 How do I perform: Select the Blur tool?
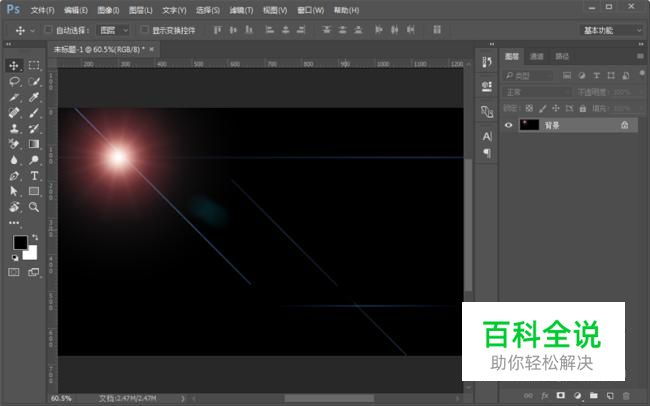[x=14, y=160]
